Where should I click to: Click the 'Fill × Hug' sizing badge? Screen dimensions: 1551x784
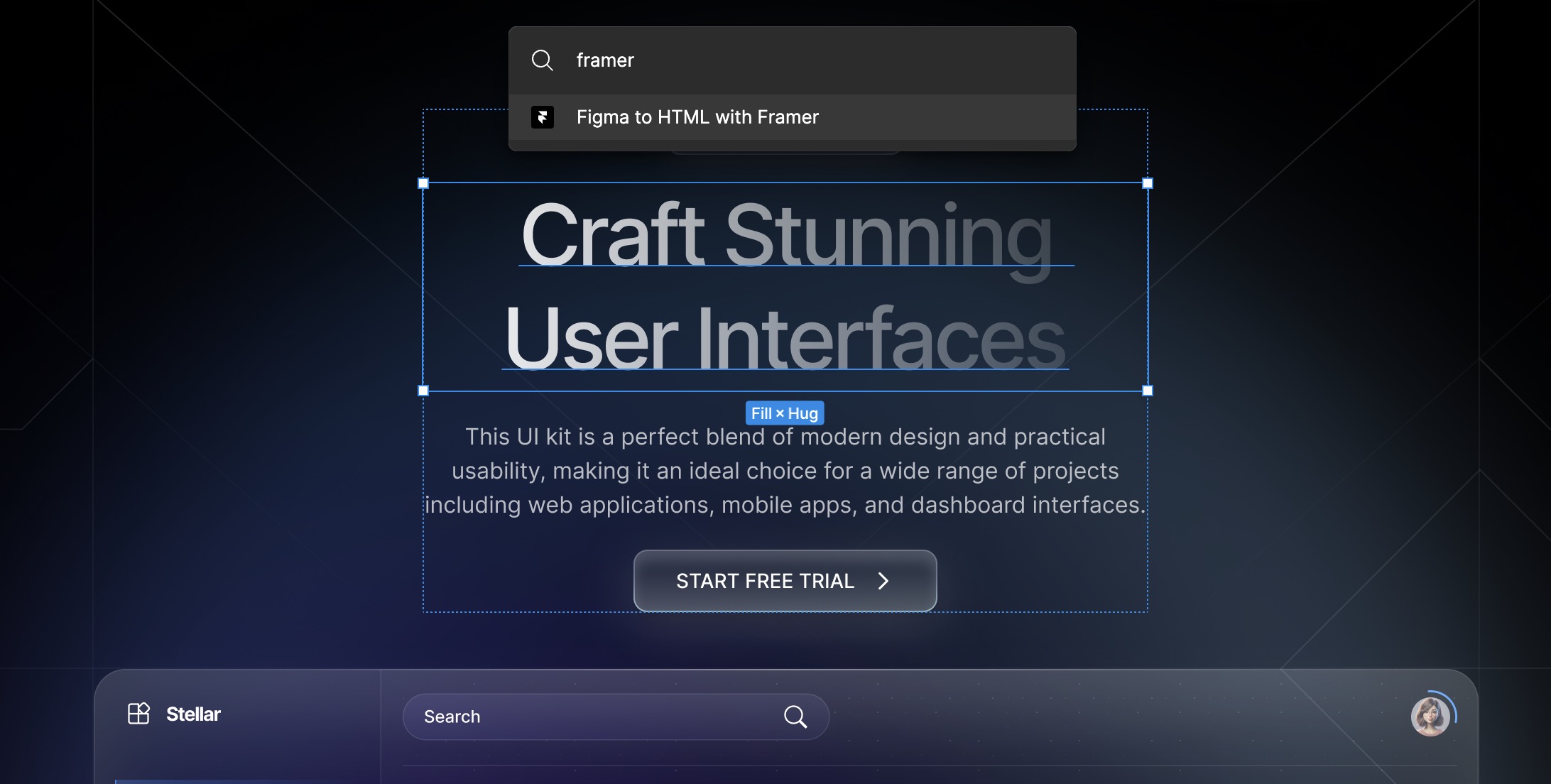(784, 413)
